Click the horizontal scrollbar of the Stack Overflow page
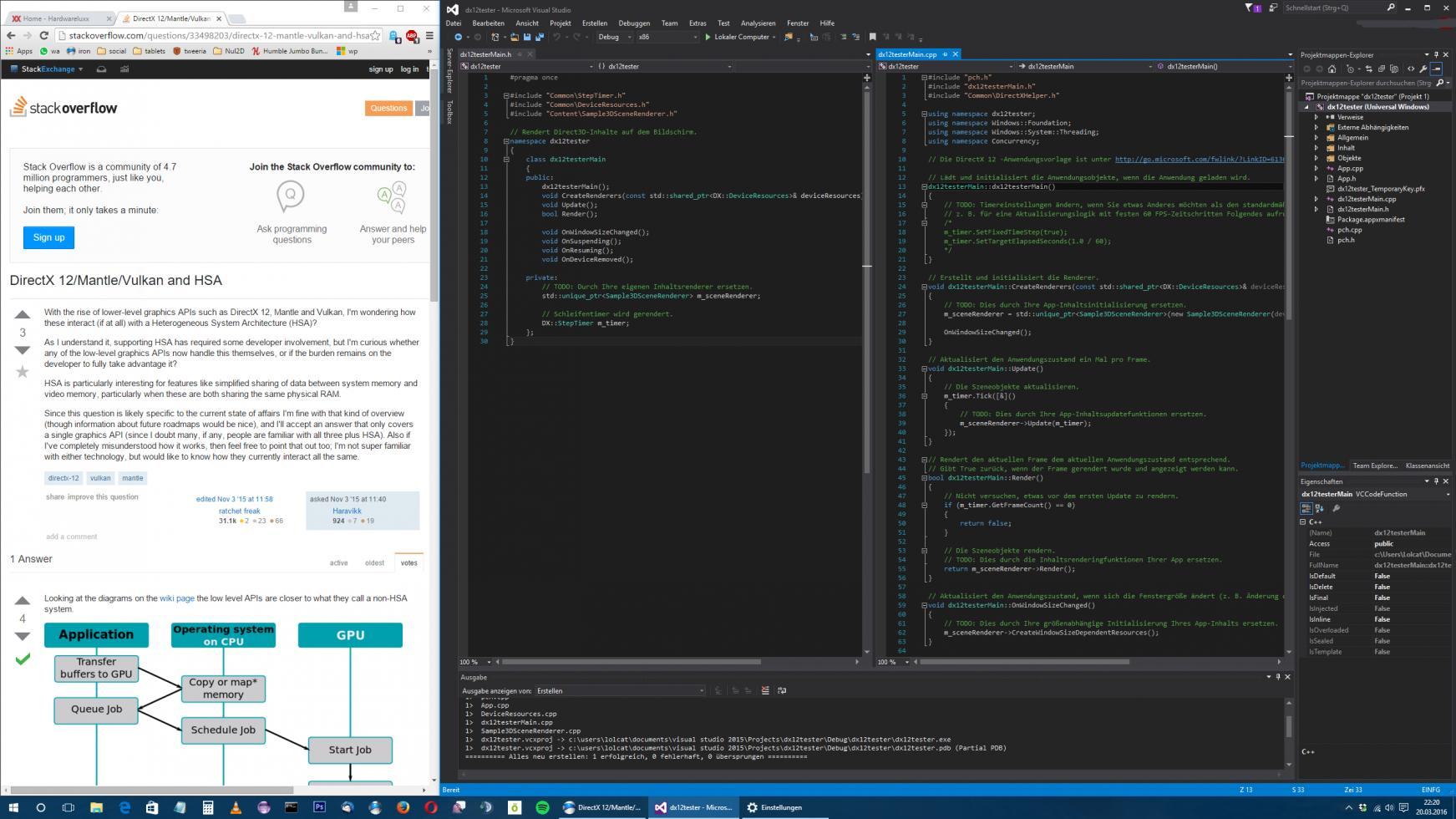 point(151,789)
